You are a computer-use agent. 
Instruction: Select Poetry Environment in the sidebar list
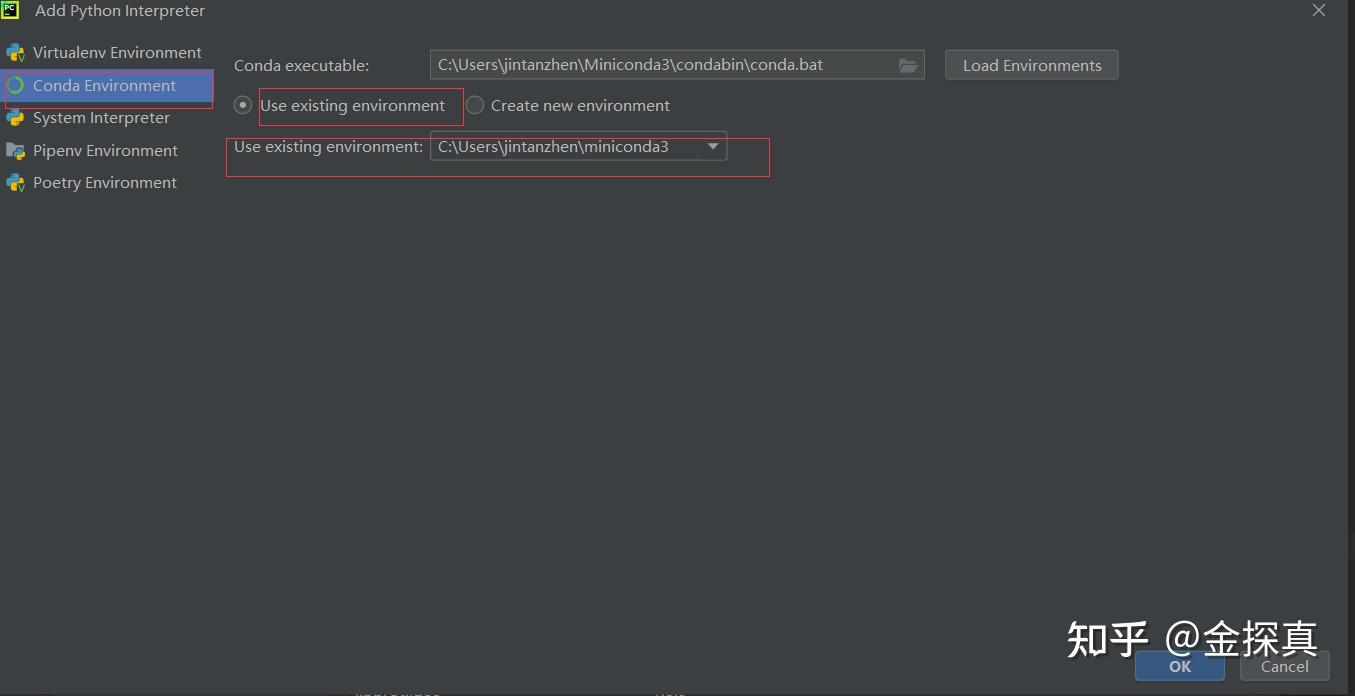(x=104, y=182)
